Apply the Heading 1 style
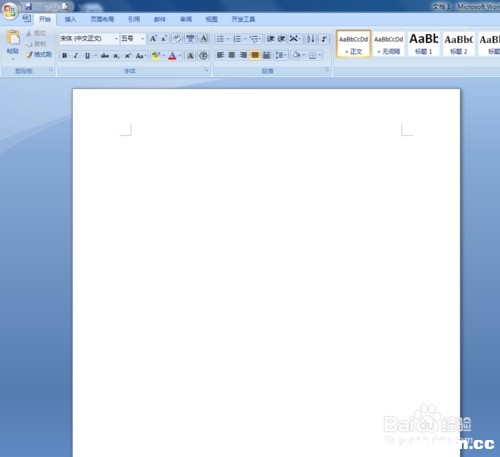This screenshot has height=457, width=500. [x=424, y=43]
